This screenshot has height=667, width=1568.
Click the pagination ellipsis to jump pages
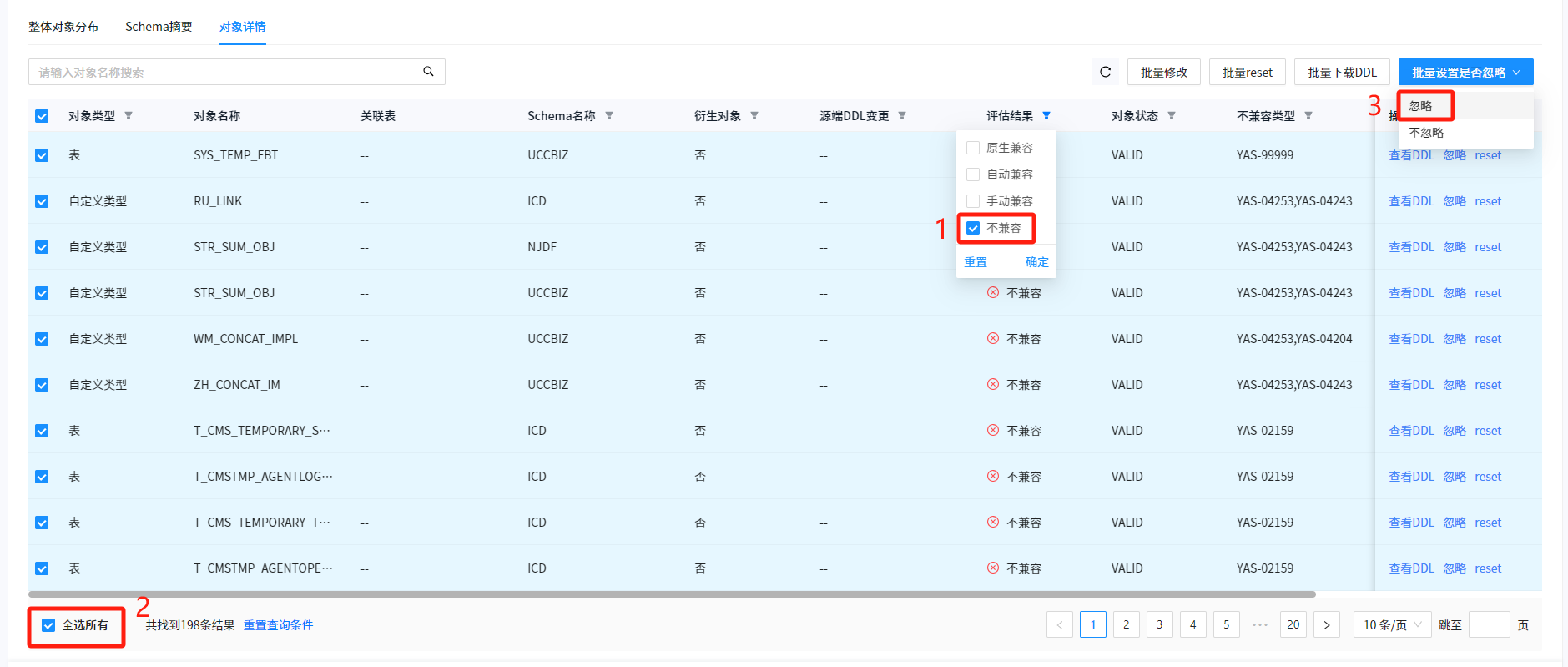pos(1260,624)
